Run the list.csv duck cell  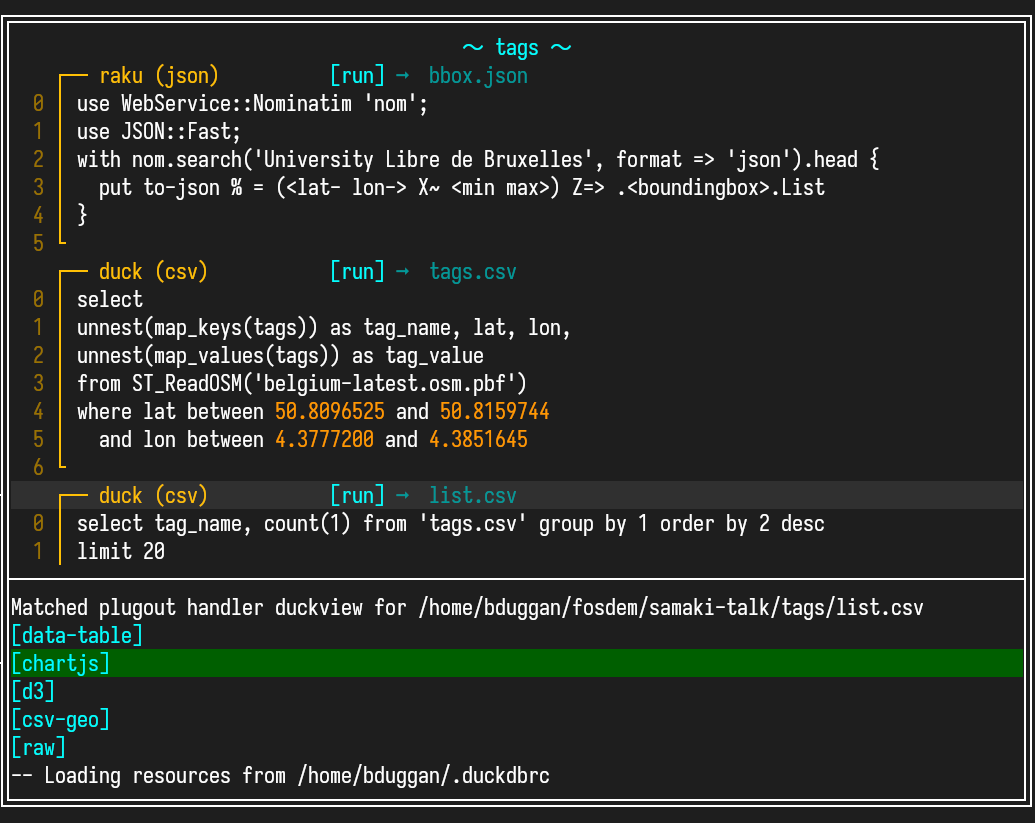point(356,496)
